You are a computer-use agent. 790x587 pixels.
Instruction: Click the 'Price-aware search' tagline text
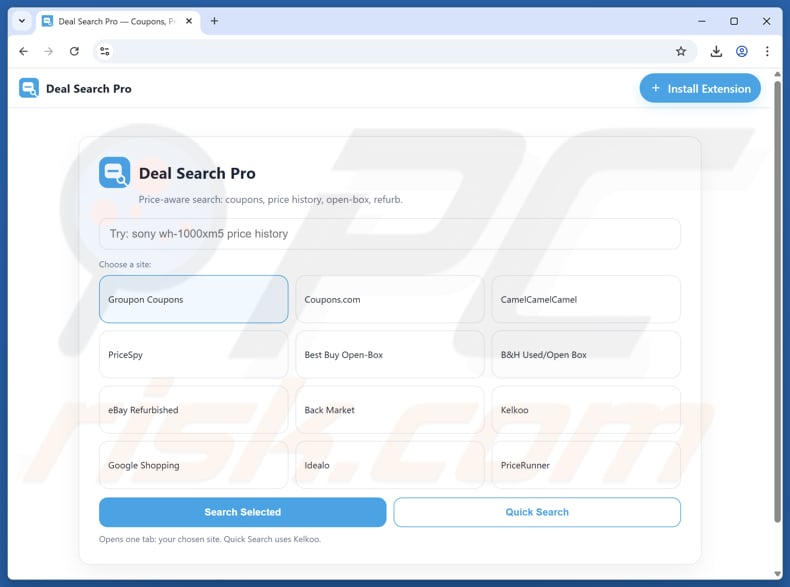(271, 200)
